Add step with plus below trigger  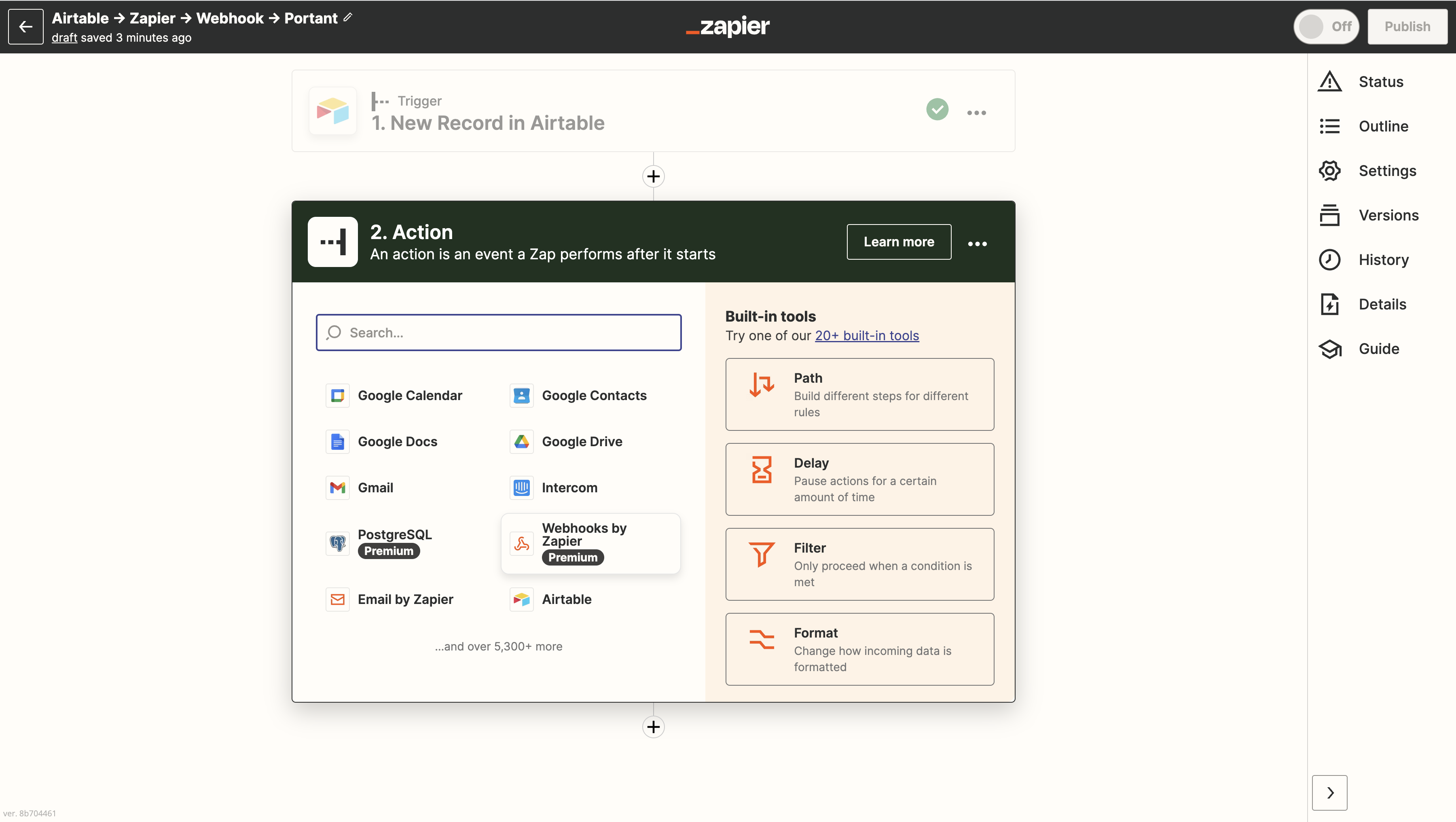[x=654, y=176]
